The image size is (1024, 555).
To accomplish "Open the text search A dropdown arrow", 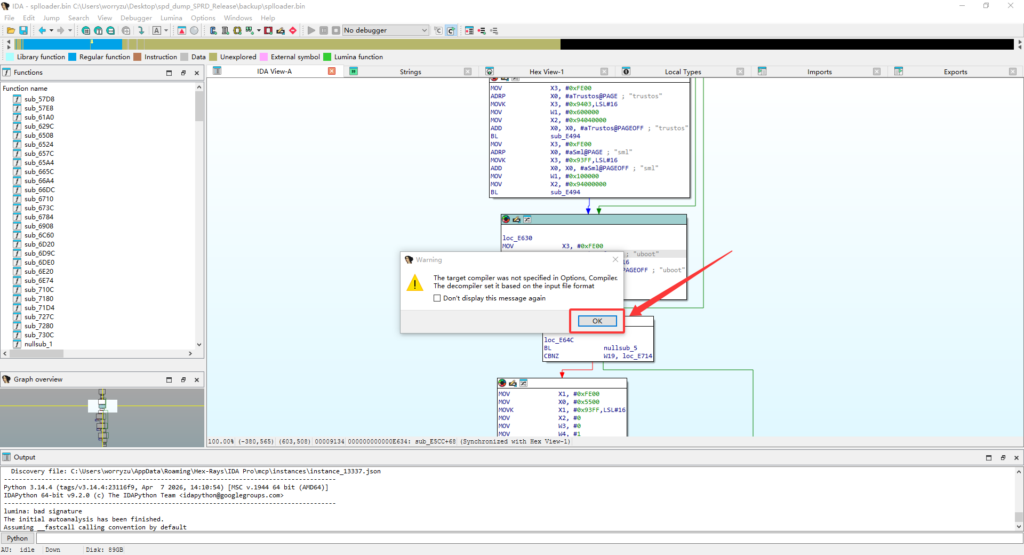I will coord(166,31).
